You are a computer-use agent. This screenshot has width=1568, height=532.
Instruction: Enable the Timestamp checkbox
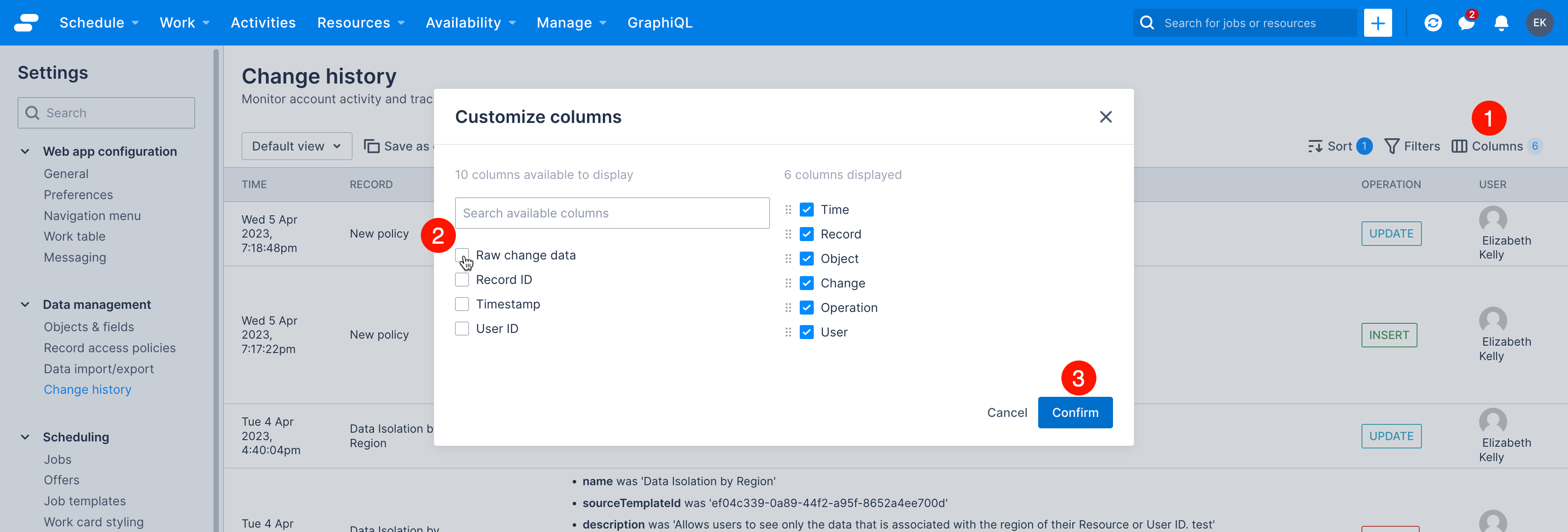462,303
